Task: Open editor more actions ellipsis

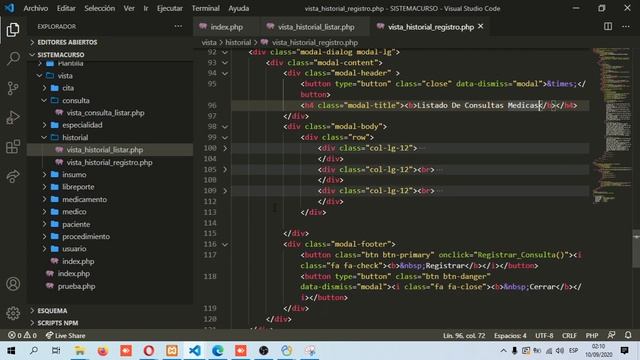Action: click(x=626, y=27)
